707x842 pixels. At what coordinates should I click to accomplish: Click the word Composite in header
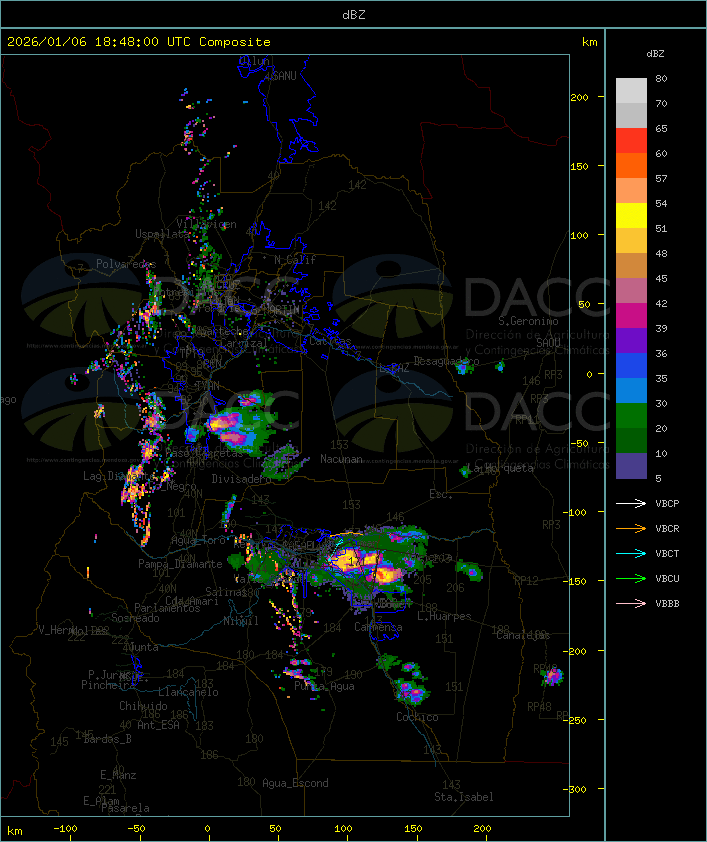(x=235, y=42)
